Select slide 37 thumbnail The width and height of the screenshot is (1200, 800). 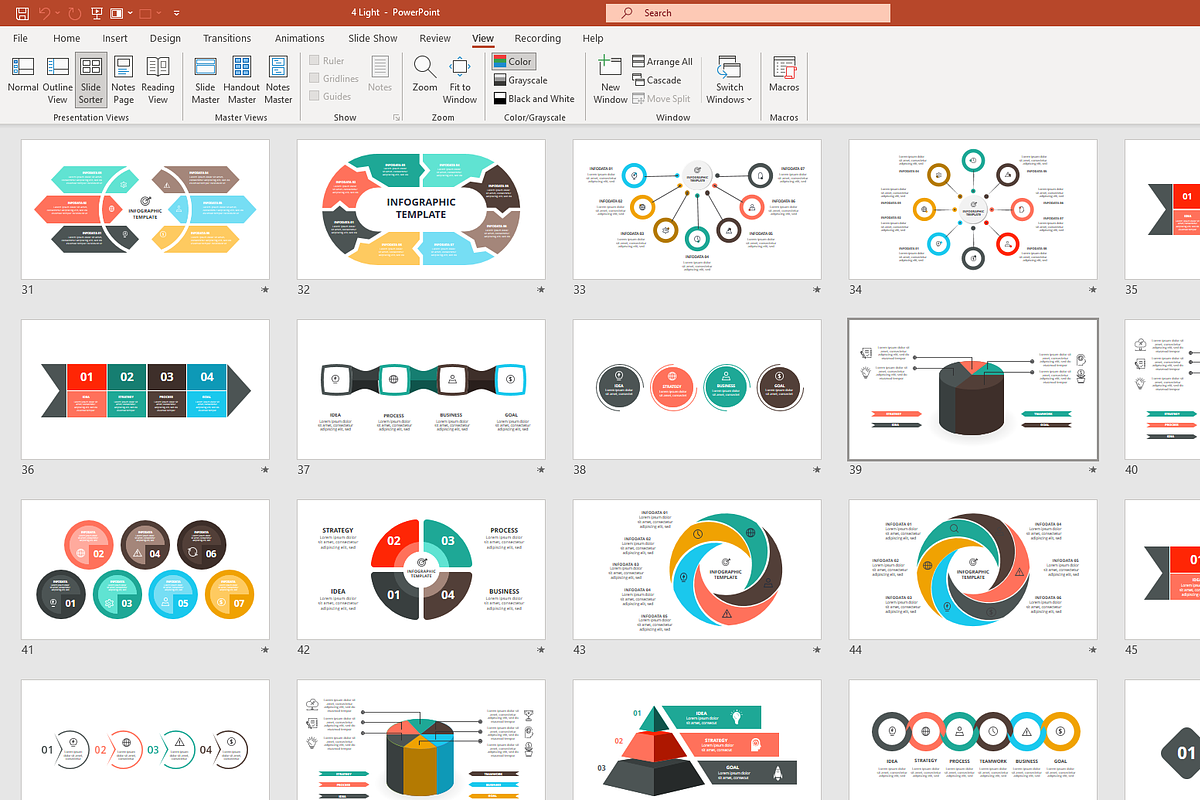pos(421,390)
